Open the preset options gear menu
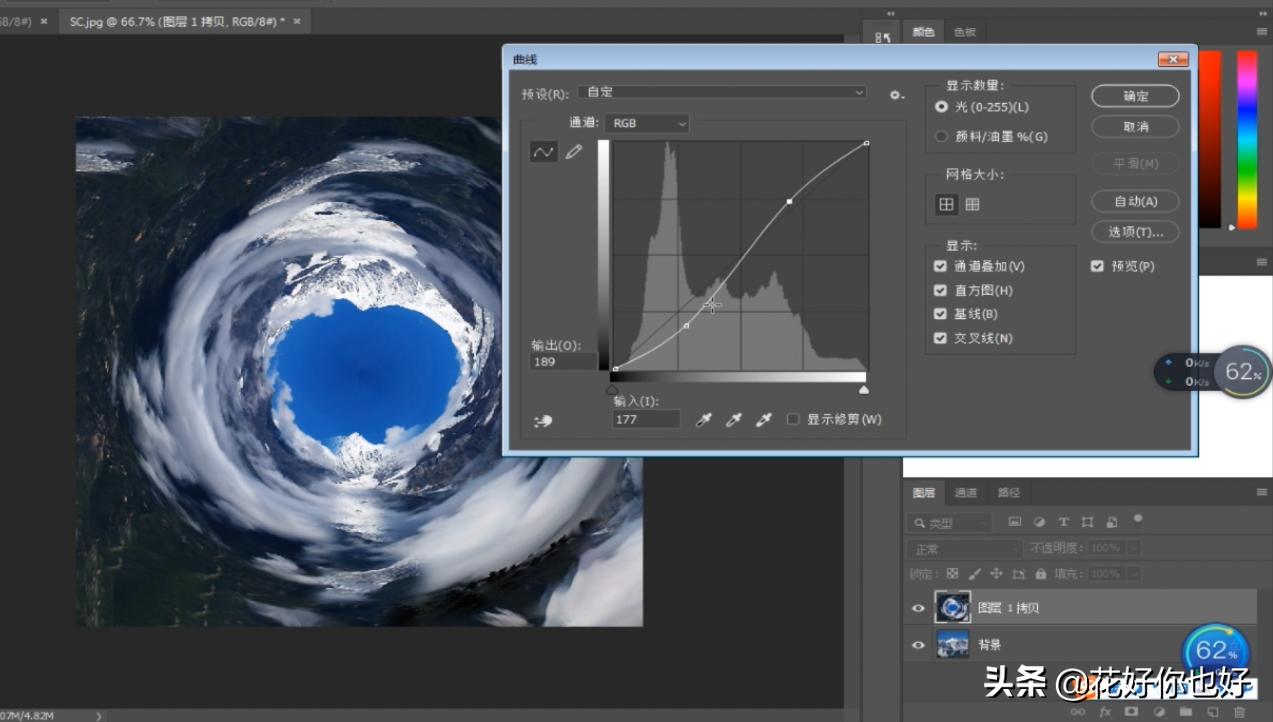This screenshot has height=722, width=1273. tap(896, 95)
